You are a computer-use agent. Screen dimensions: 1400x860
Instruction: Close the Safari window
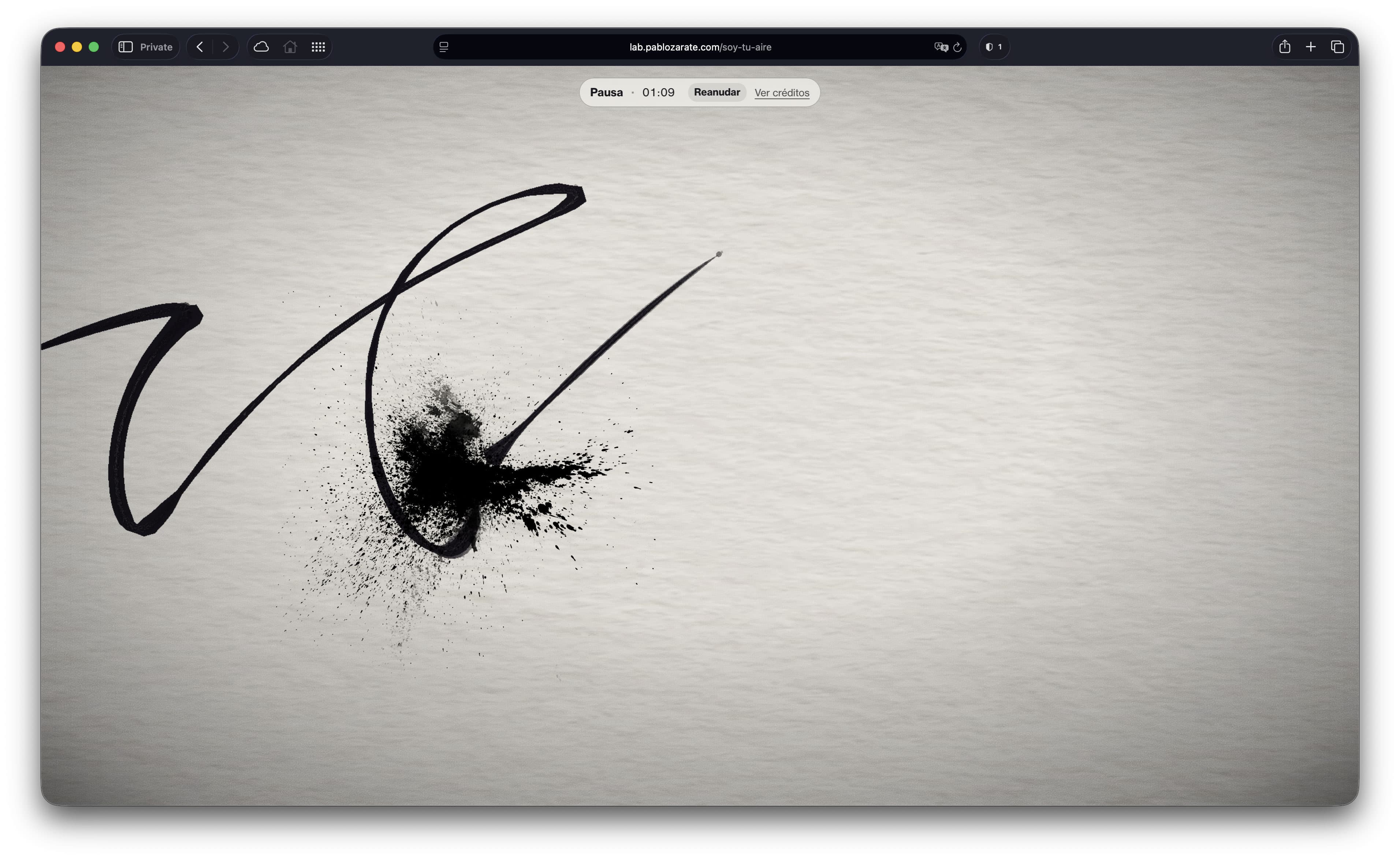pyautogui.click(x=60, y=47)
